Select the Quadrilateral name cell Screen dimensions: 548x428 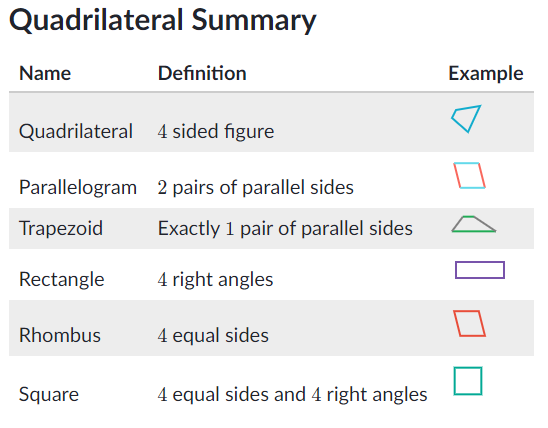76,131
